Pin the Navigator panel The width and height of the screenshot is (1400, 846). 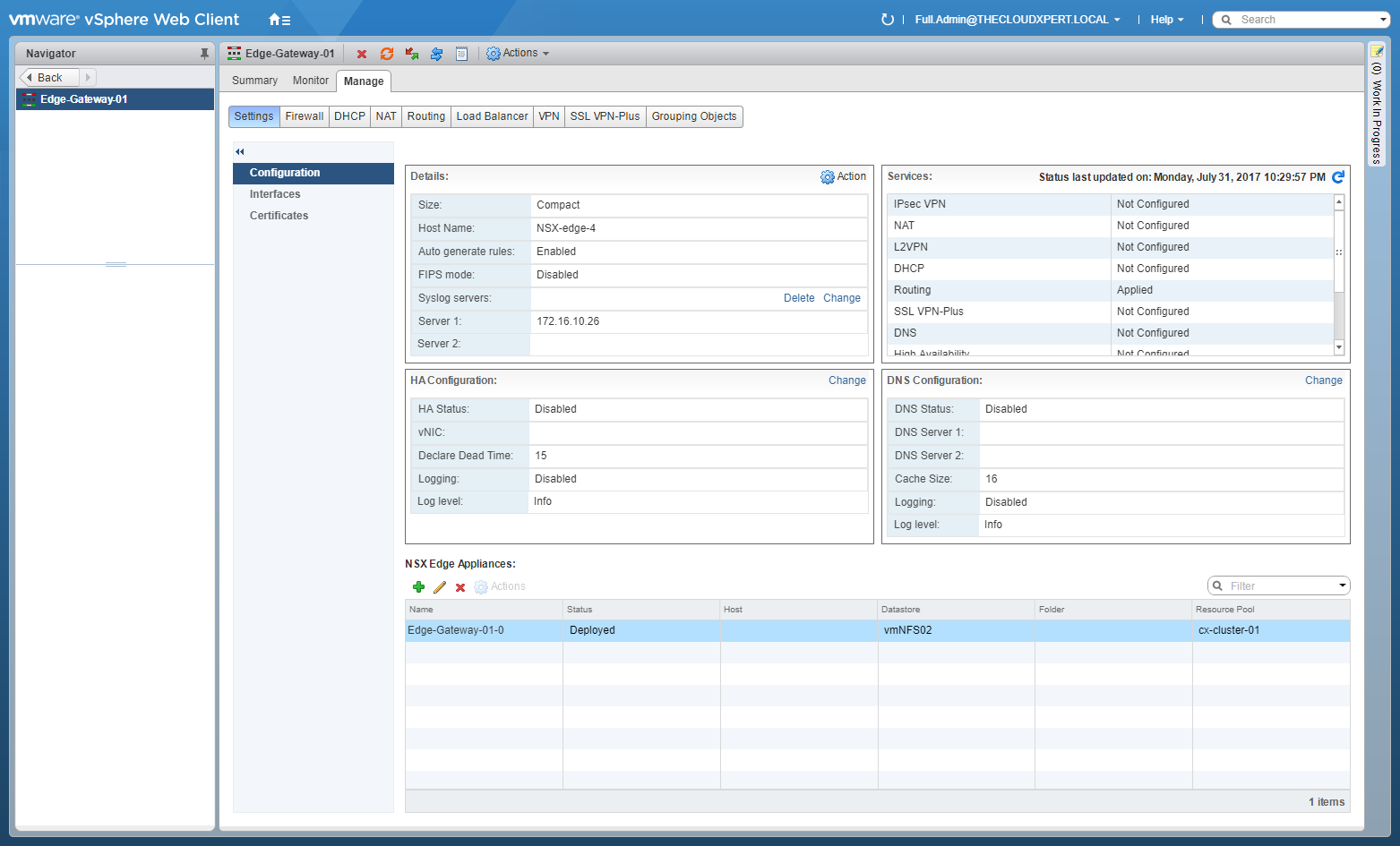[204, 54]
